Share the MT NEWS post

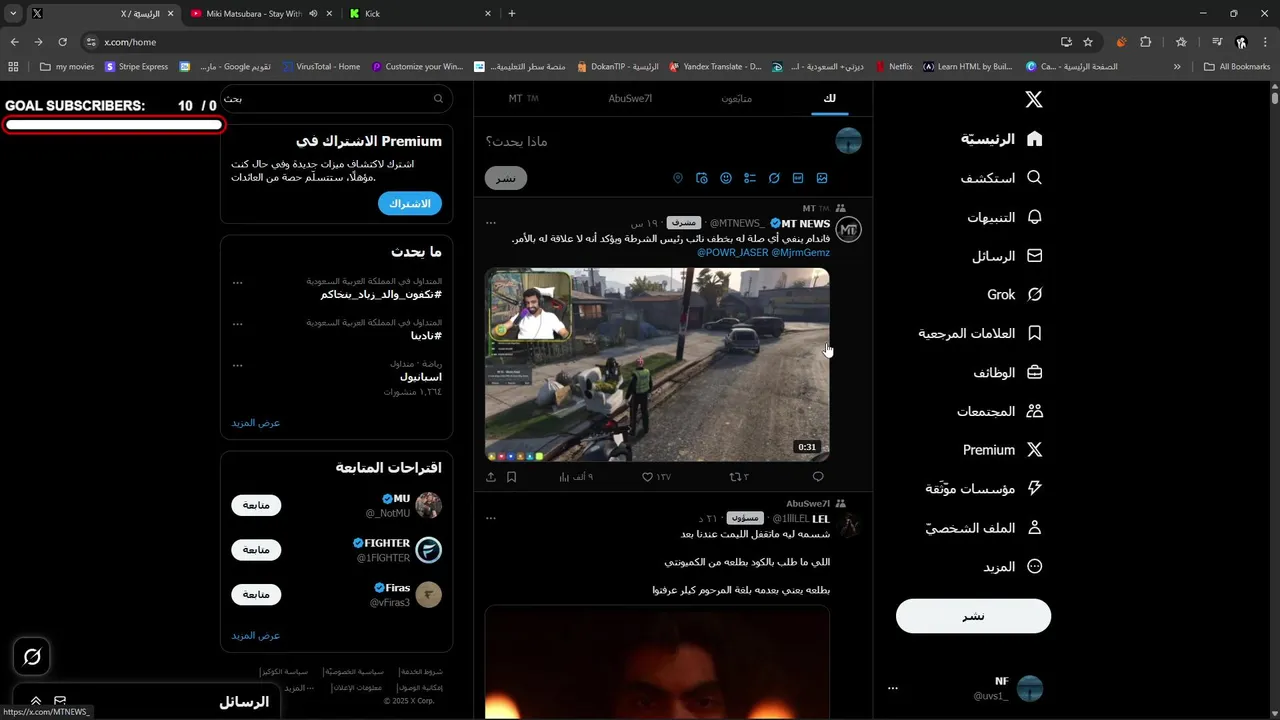(x=491, y=477)
